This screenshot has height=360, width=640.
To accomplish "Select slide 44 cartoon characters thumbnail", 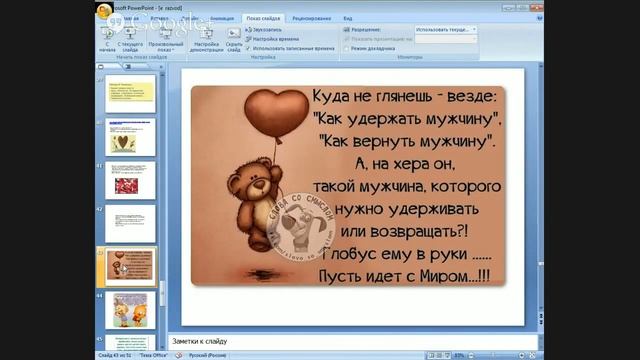I will click(130, 310).
